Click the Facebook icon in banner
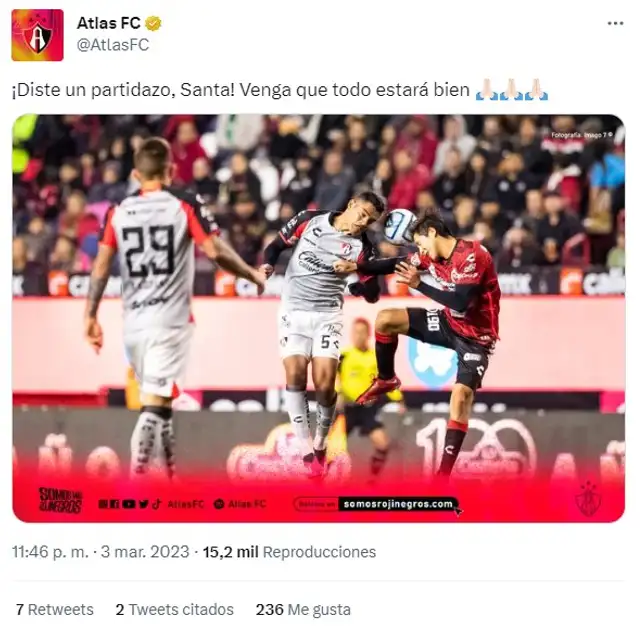 [115, 504]
